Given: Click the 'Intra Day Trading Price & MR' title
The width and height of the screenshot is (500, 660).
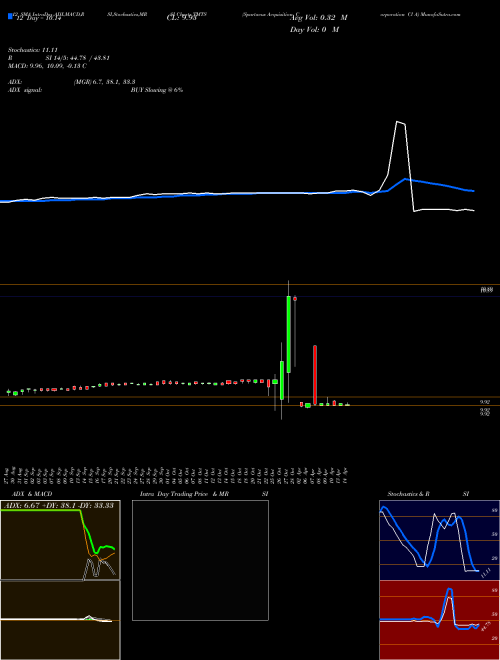Looking at the screenshot, I should [184, 494].
